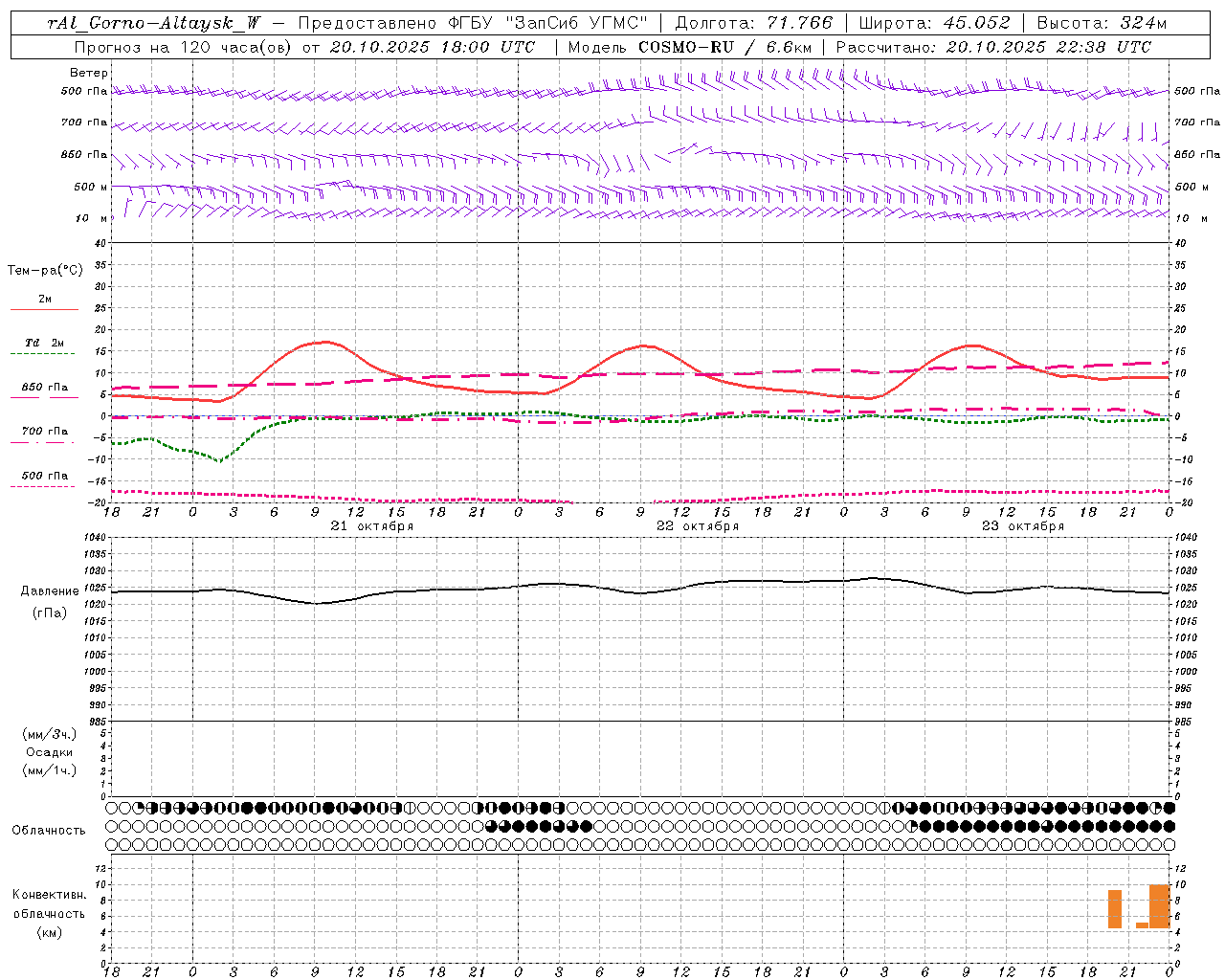Click the (км) unit under convective cloudiness
The image size is (1225, 980).
click(50, 932)
